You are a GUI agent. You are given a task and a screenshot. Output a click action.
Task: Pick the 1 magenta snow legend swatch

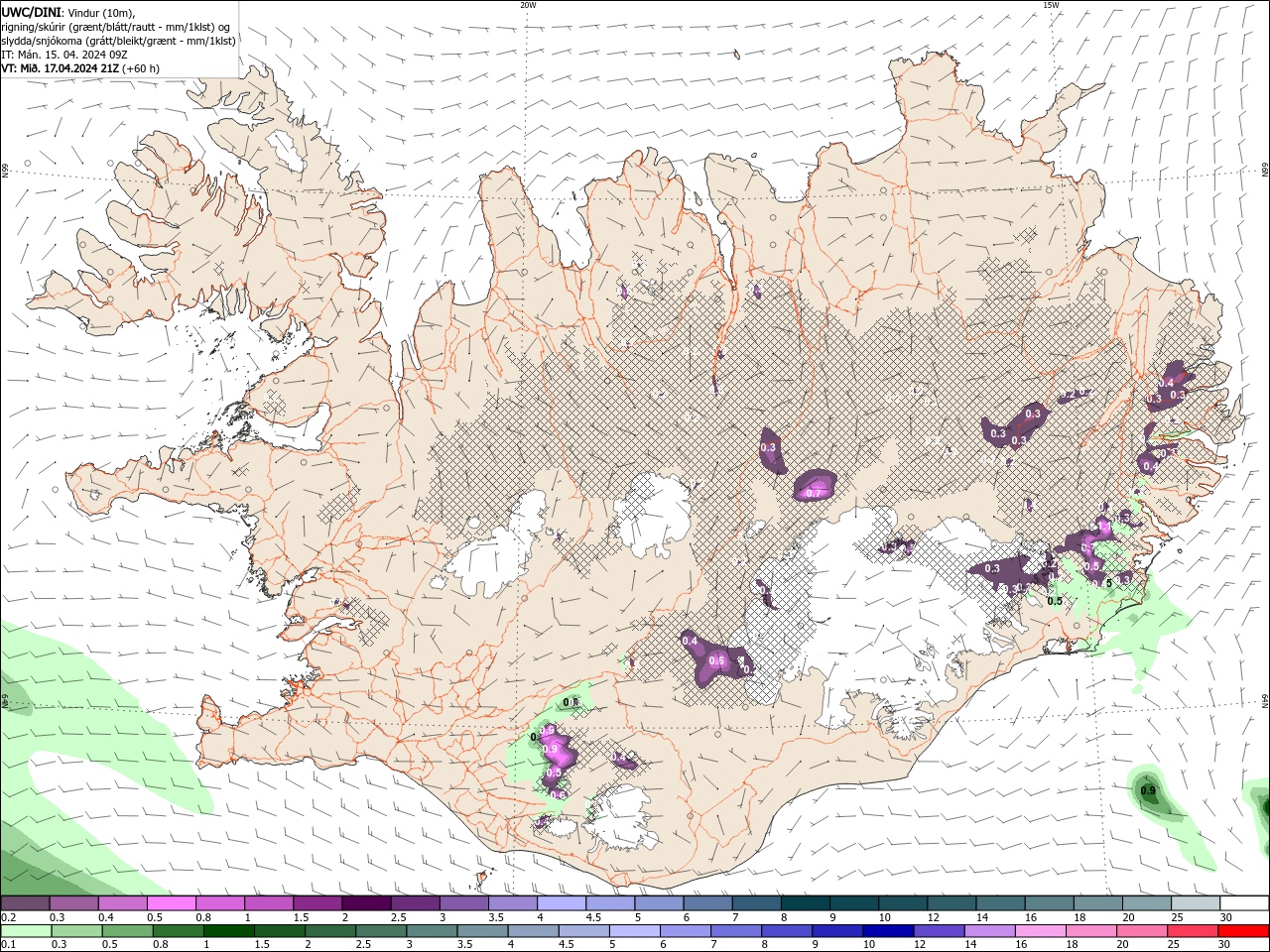point(269,903)
